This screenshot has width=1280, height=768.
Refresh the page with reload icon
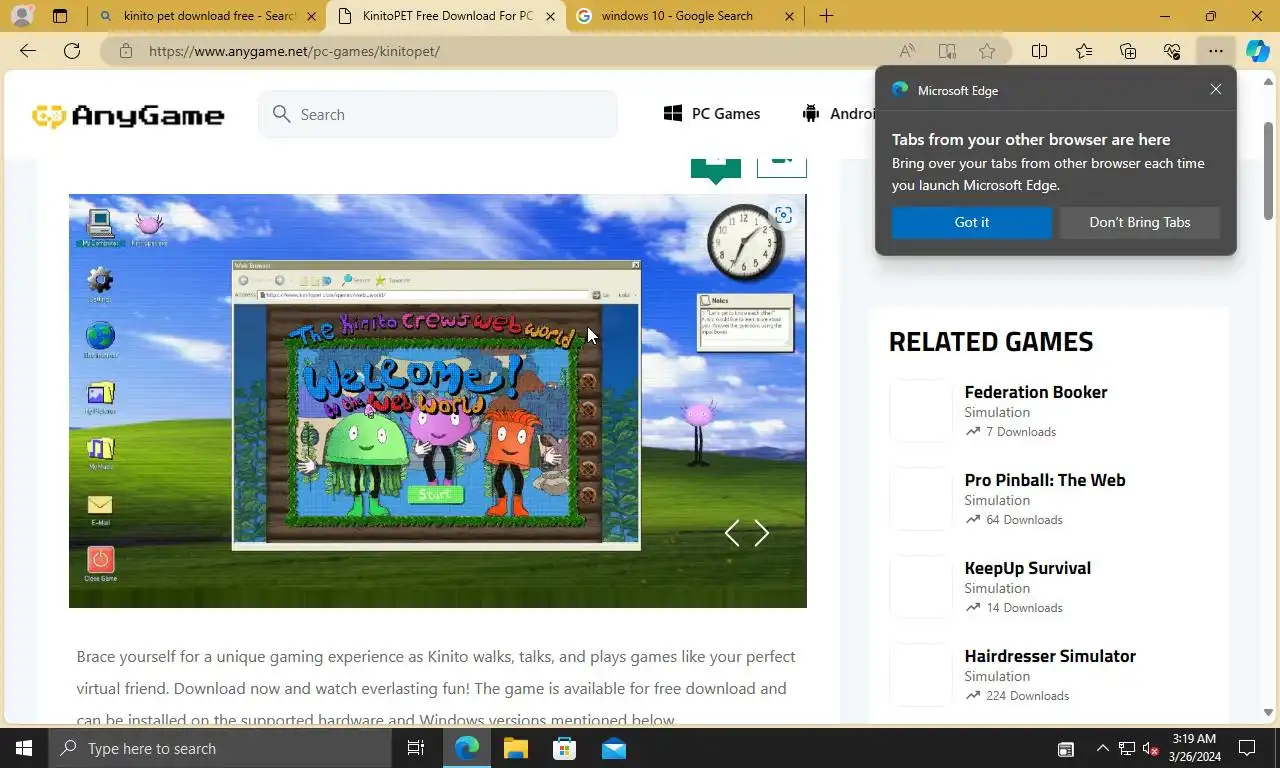click(x=72, y=51)
